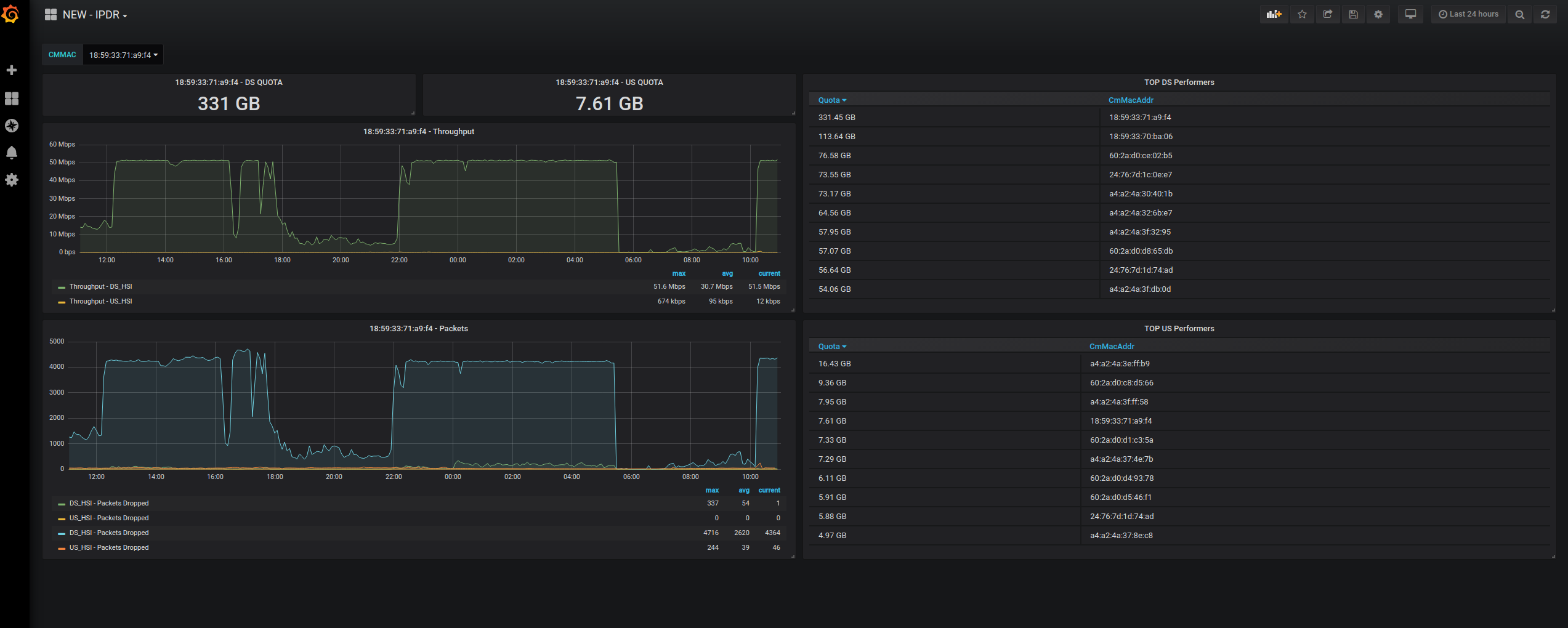1568x628 pixels.
Task: Click MAC address a4:a2:4a:37:4e:7b
Action: click(1121, 459)
